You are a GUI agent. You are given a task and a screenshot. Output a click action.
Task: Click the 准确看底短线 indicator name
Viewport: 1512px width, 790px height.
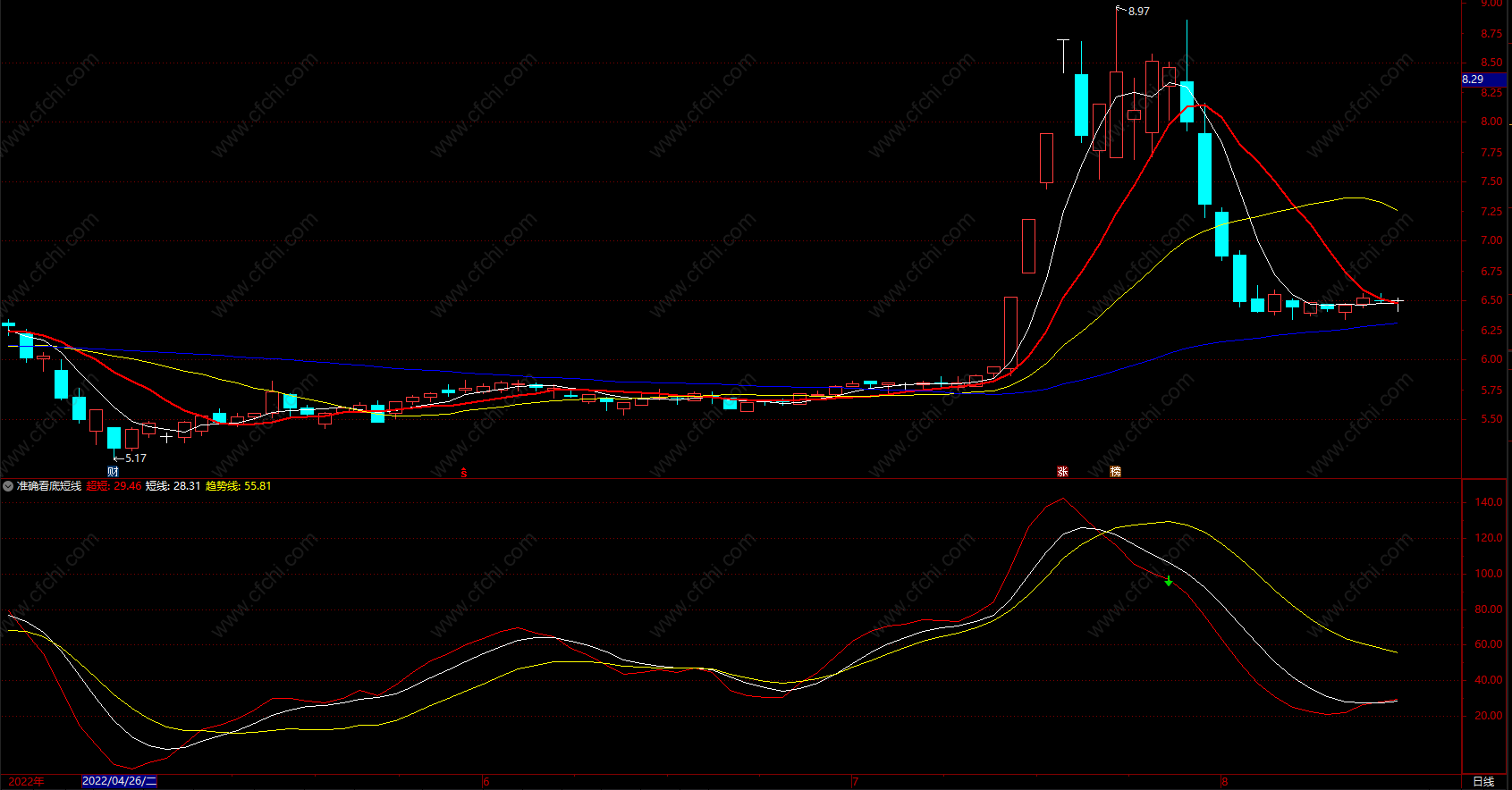49,486
